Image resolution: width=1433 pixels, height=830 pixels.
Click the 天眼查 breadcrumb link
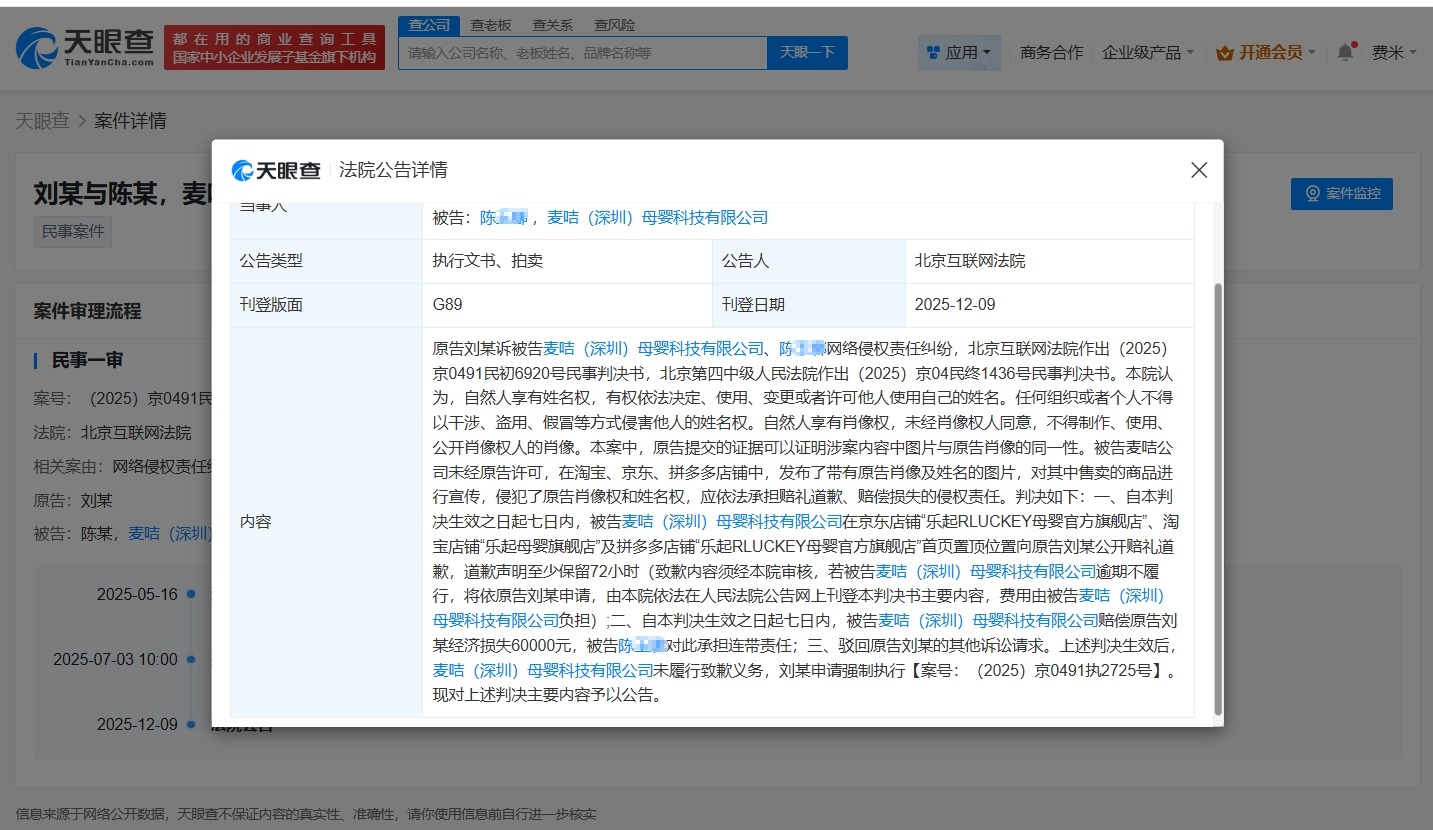[42, 120]
